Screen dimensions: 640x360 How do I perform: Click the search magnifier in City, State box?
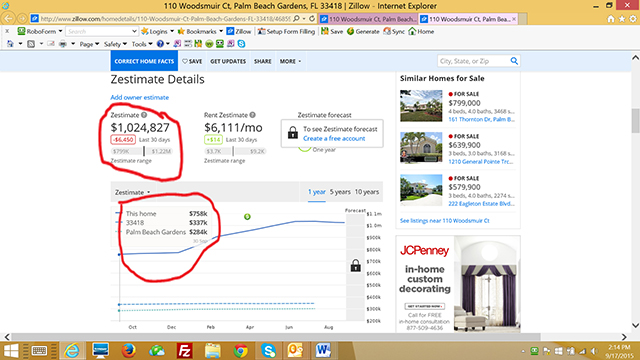click(514, 61)
